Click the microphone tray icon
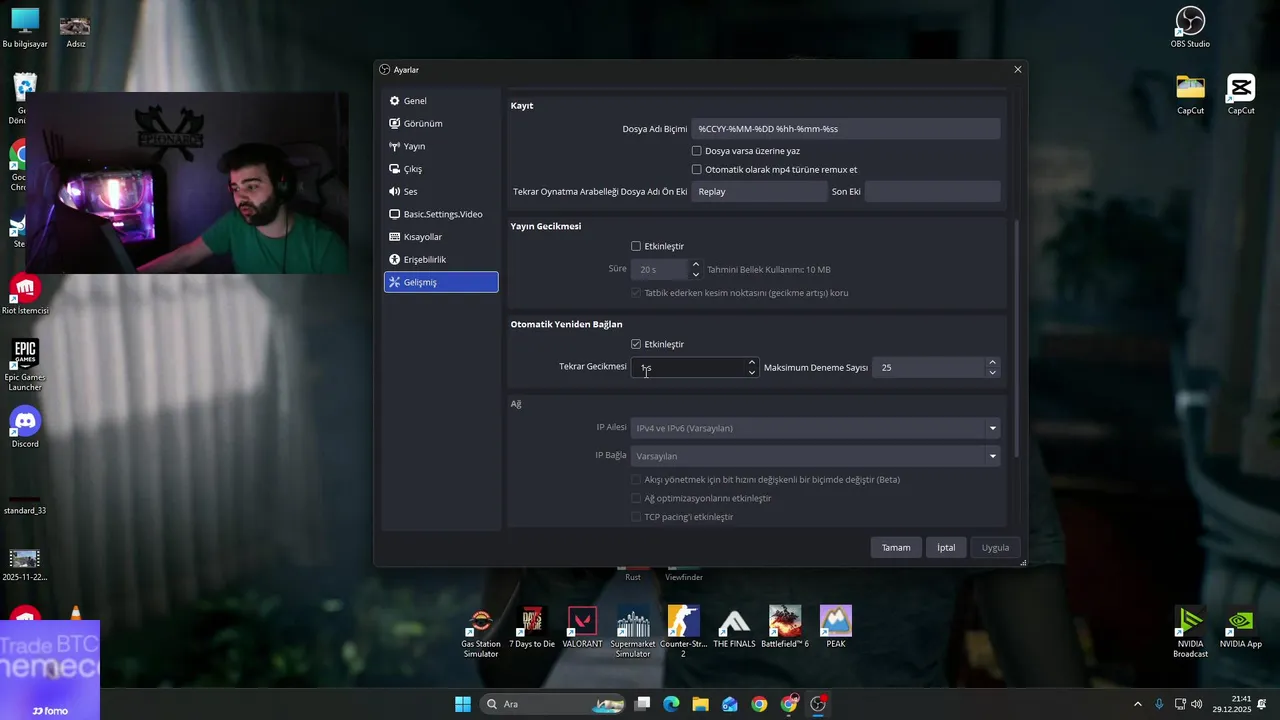The height and width of the screenshot is (720, 1280). [1159, 704]
